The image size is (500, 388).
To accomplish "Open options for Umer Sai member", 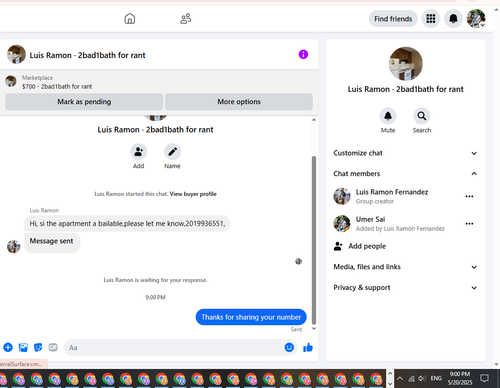I will [469, 224].
